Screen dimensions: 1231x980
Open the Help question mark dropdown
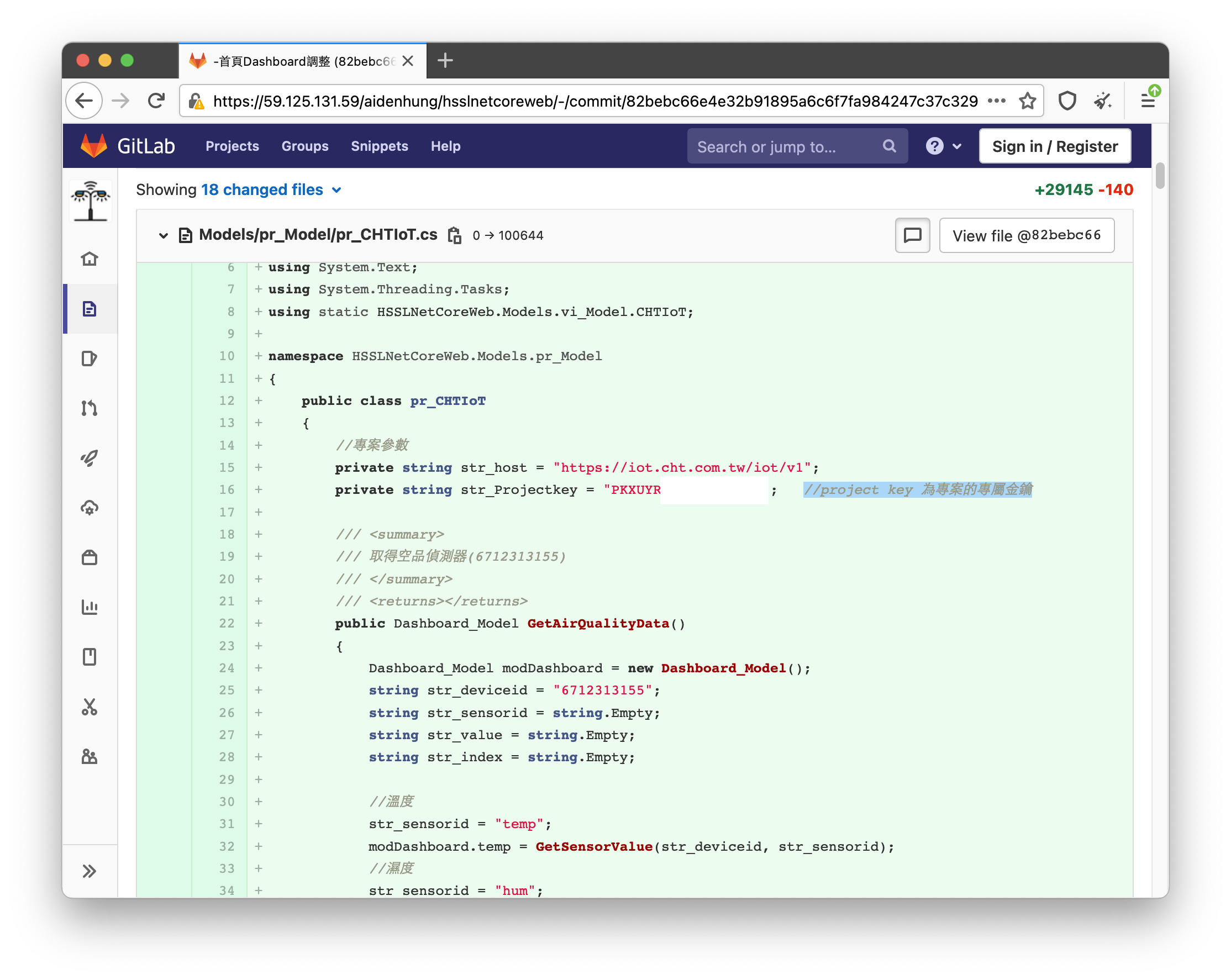click(x=943, y=146)
